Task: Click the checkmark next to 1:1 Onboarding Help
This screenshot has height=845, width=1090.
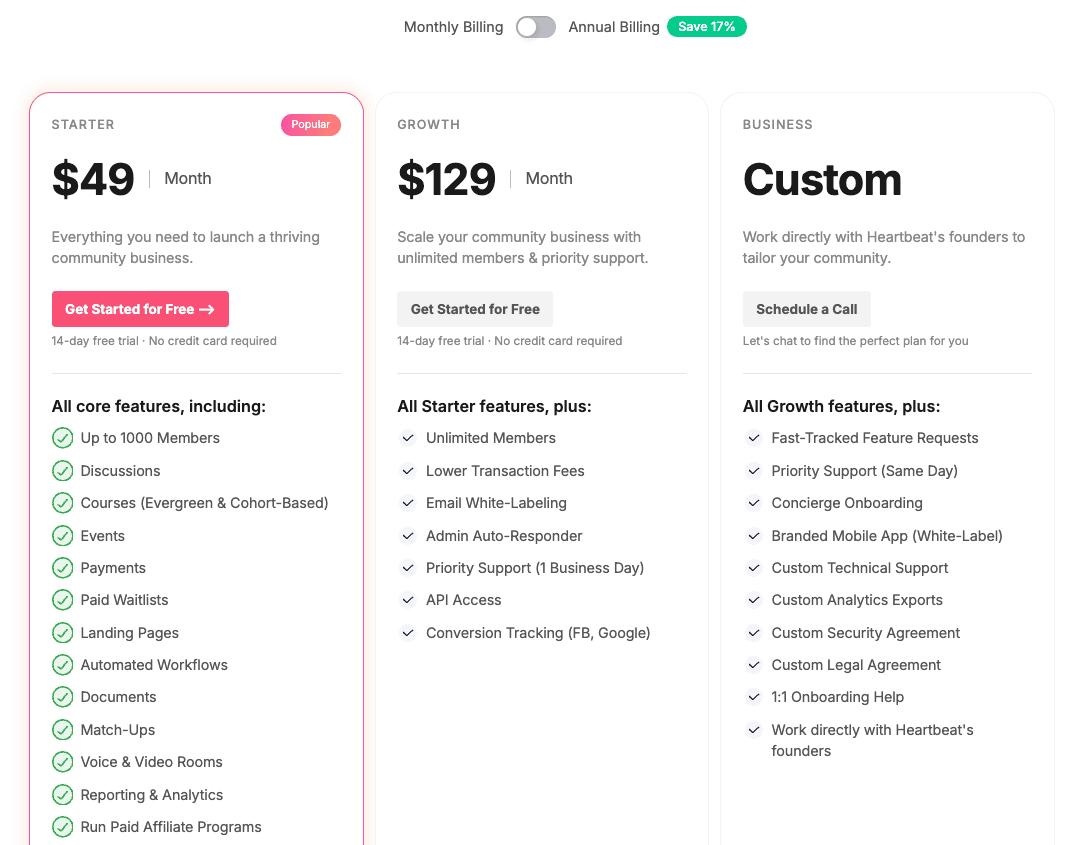Action: coord(754,697)
